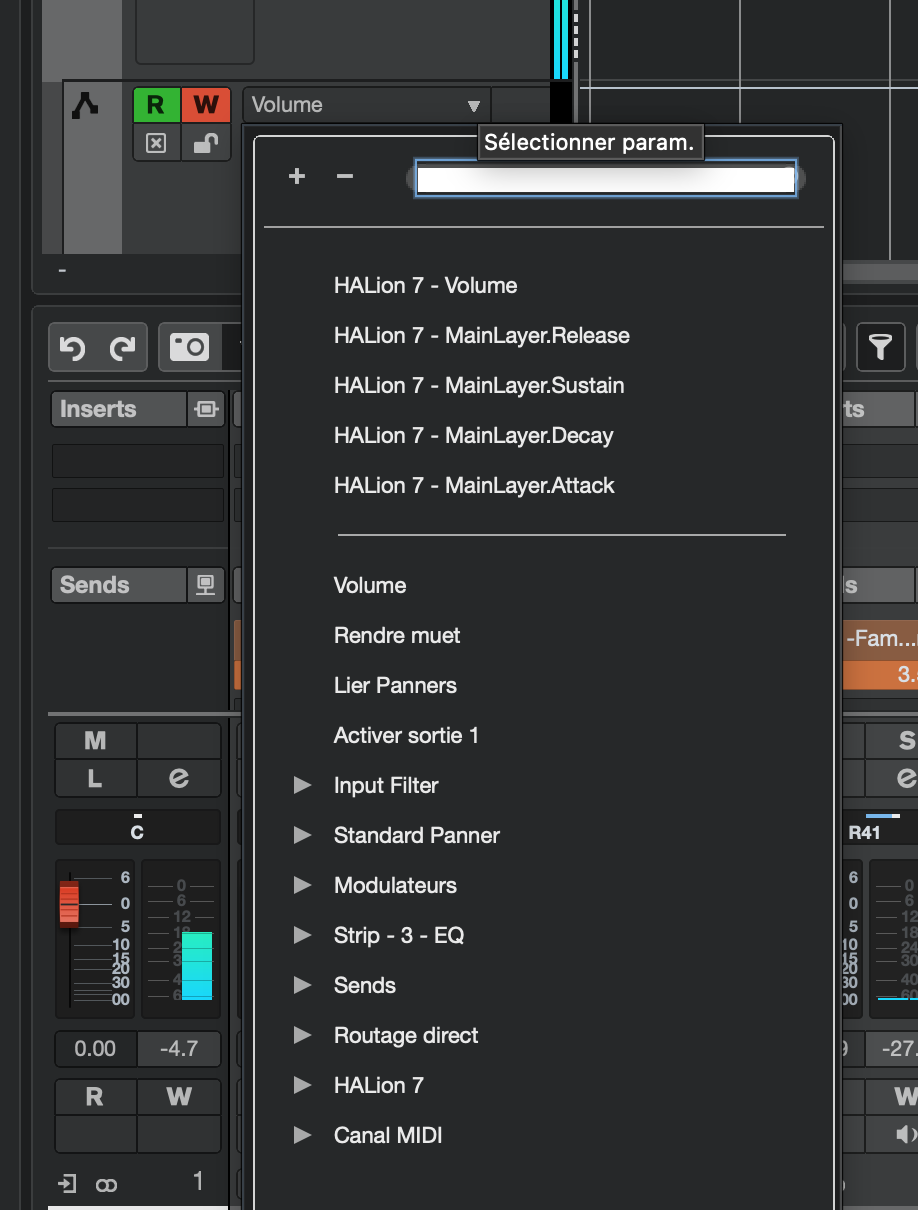Expand the Standard Panner folder

tap(302, 835)
